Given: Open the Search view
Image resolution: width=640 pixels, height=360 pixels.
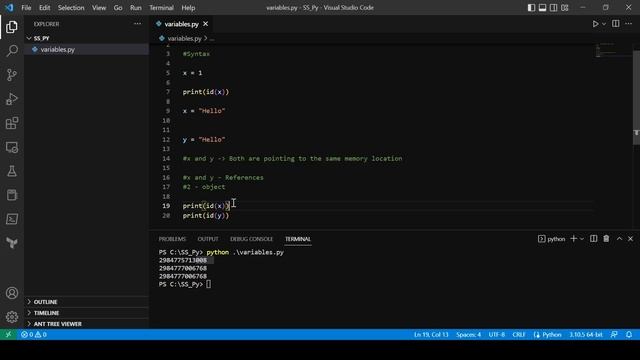Looking at the screenshot, I should (12, 51).
